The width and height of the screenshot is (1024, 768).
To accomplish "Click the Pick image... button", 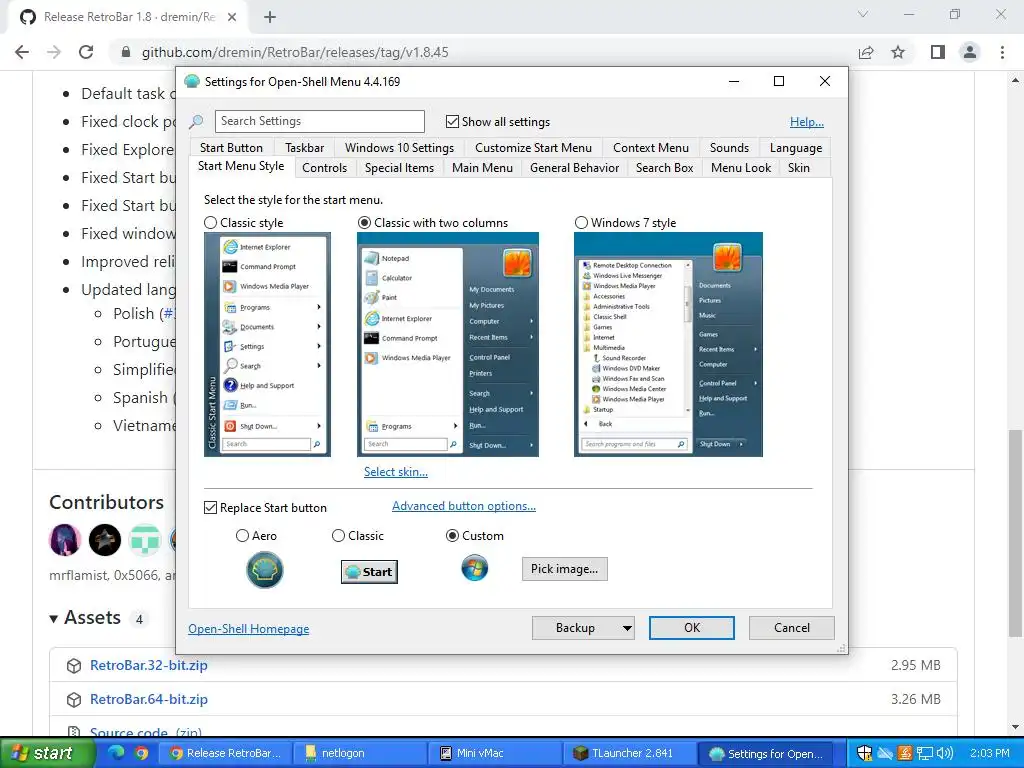I will coord(564,569).
